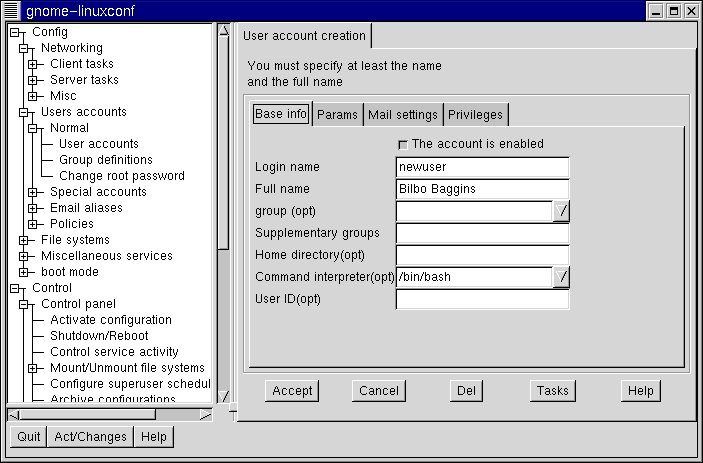The height and width of the screenshot is (463, 703).
Task: Expand the Client tasks tree node
Action: coord(33,64)
